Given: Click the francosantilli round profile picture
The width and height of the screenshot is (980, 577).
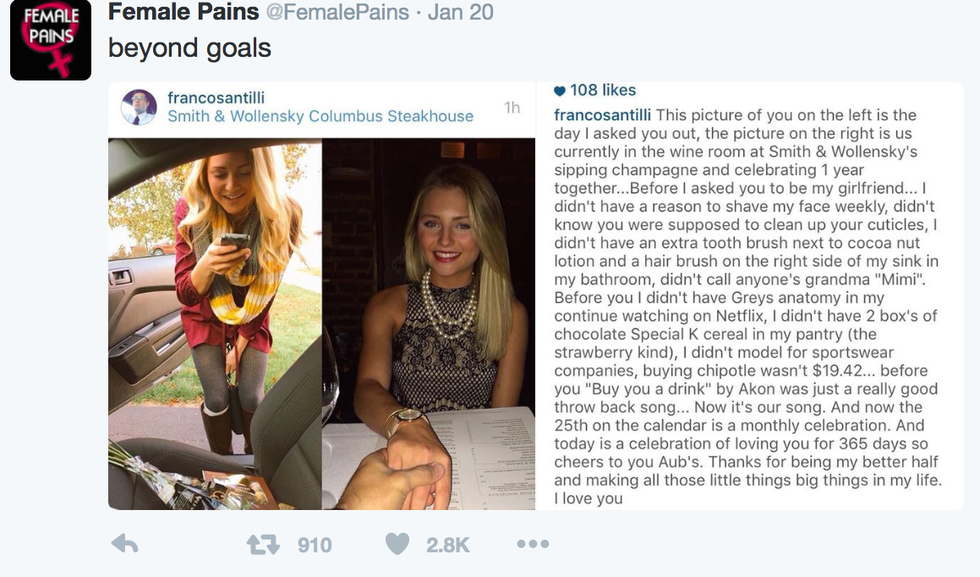Looking at the screenshot, I should point(139,107).
